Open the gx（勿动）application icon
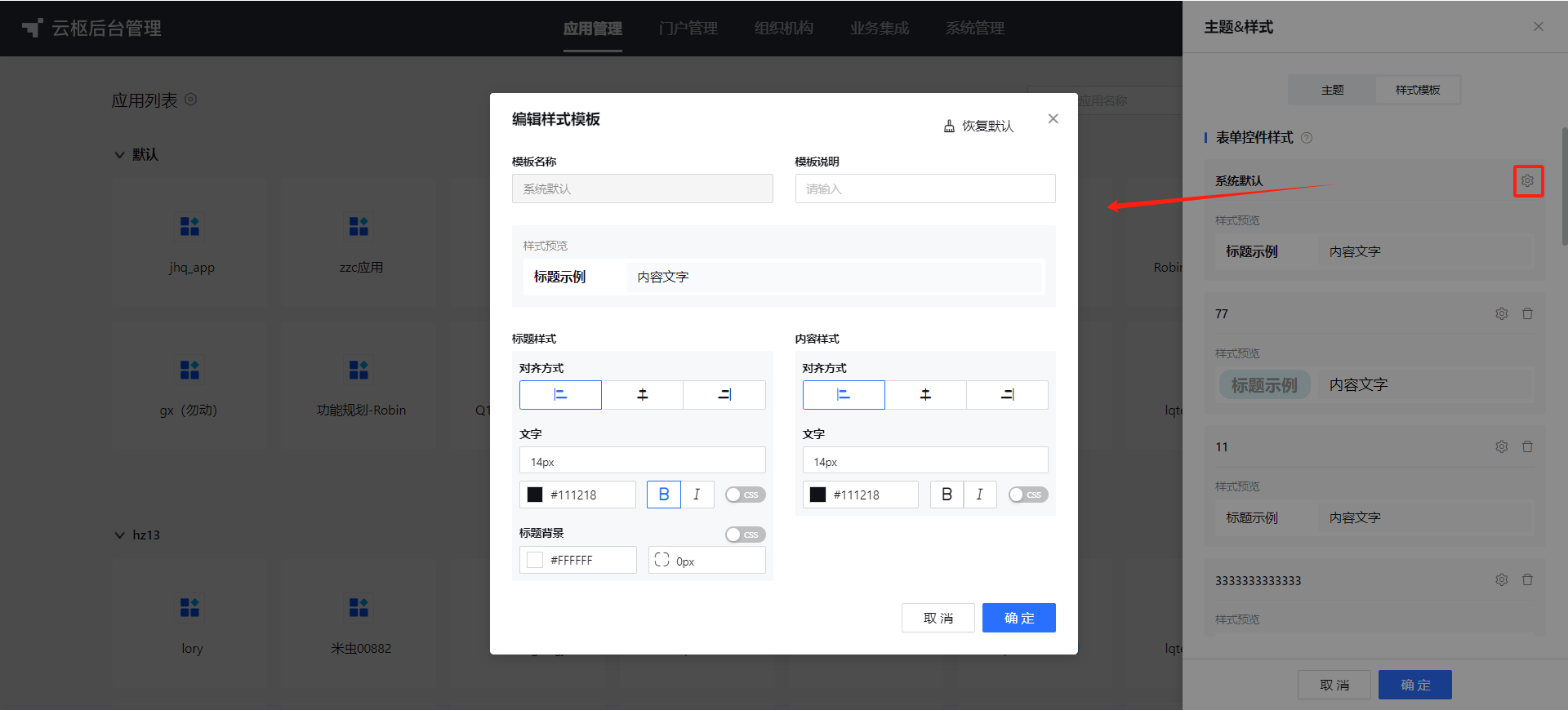This screenshot has height=710, width=1568. click(x=189, y=370)
